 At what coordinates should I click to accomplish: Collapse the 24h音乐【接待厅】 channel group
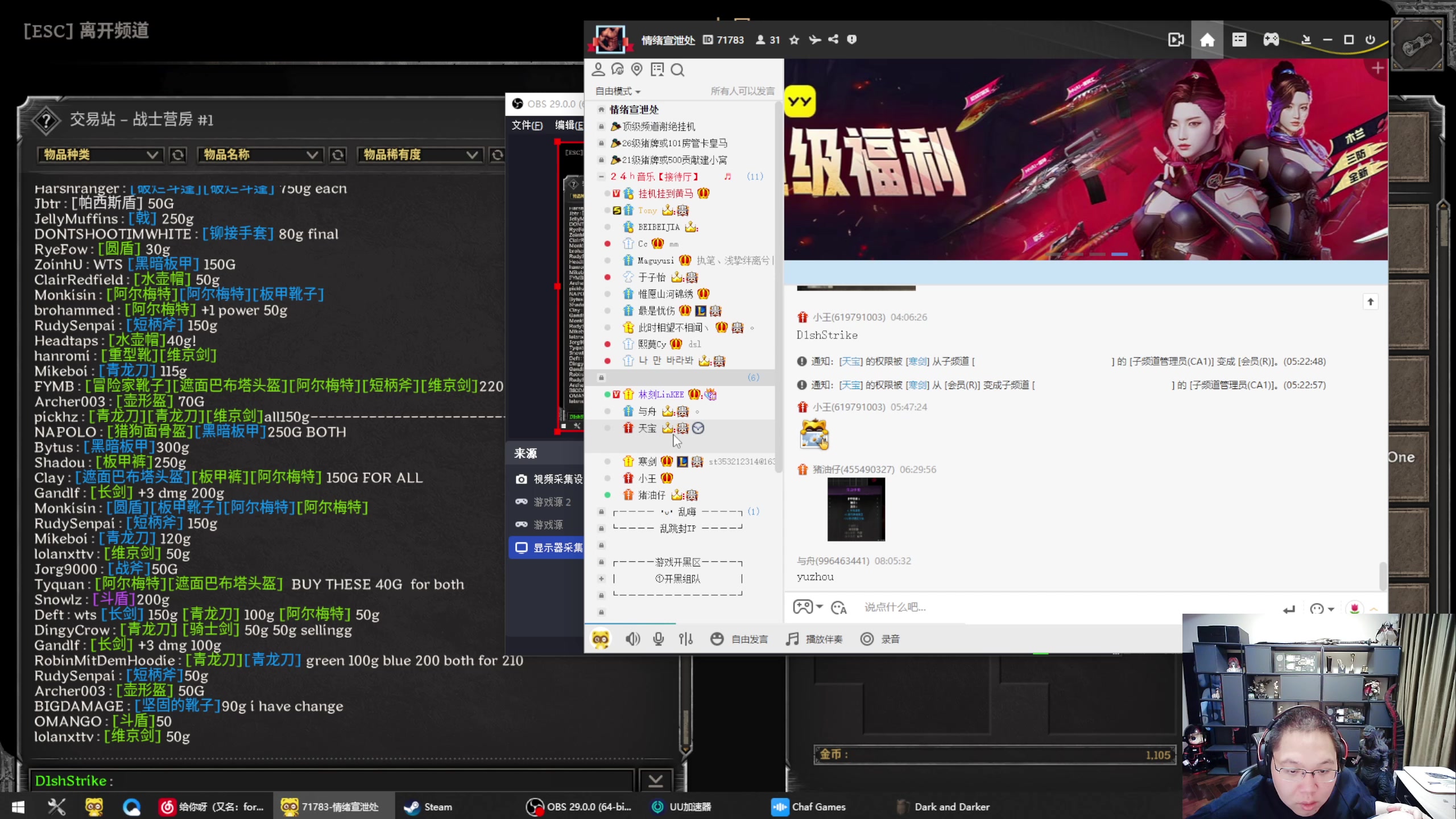601,177
